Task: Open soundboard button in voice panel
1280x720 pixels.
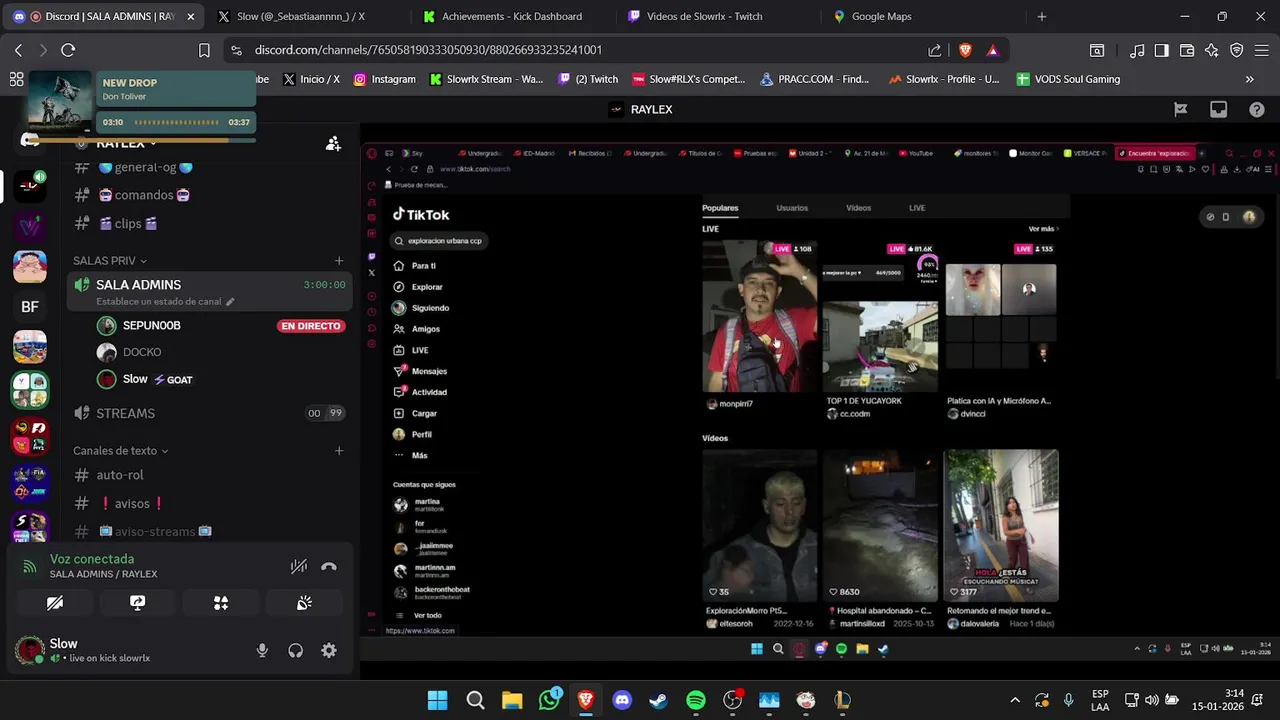Action: (304, 603)
